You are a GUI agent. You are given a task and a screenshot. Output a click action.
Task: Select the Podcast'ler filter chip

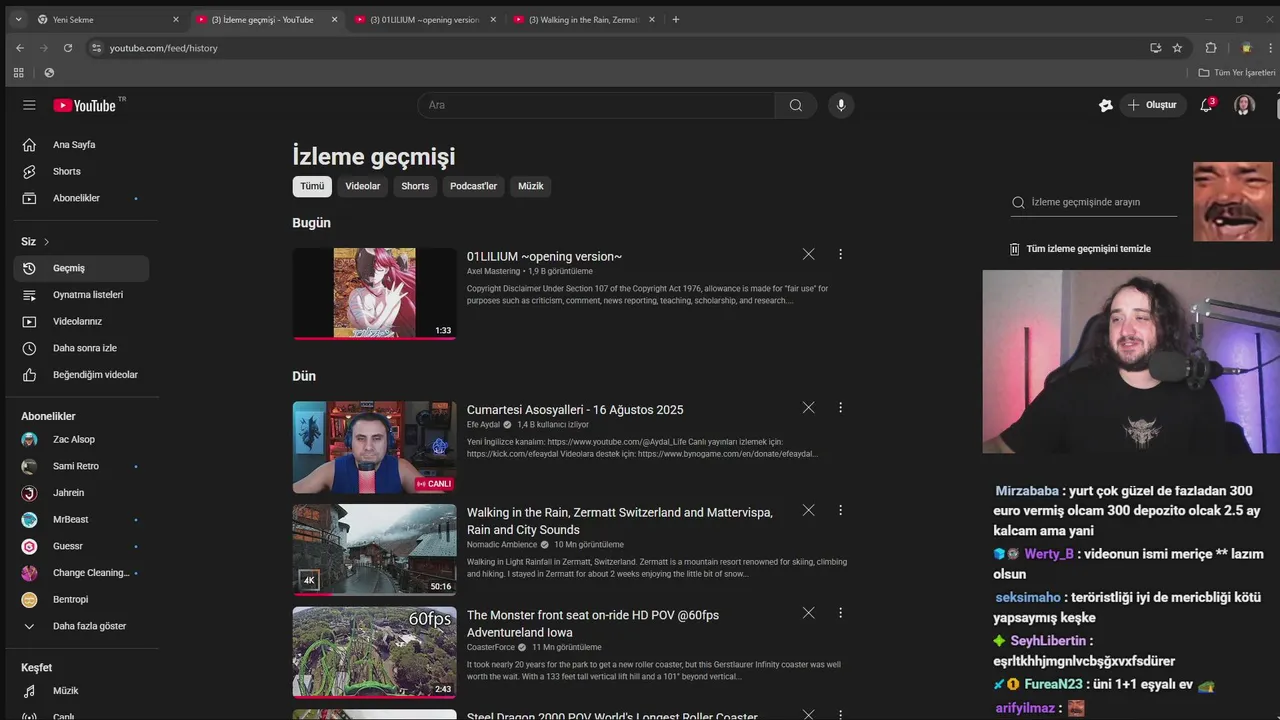(473, 186)
